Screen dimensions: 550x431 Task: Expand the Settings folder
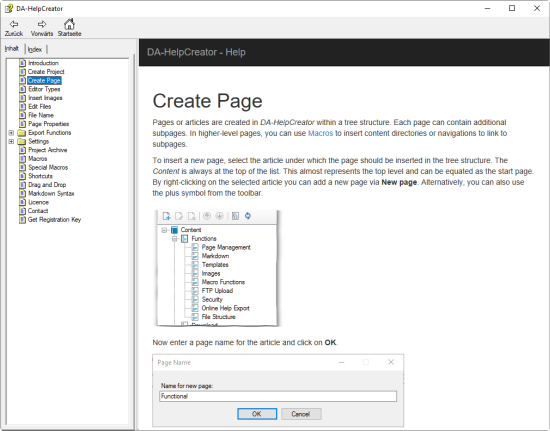11,141
